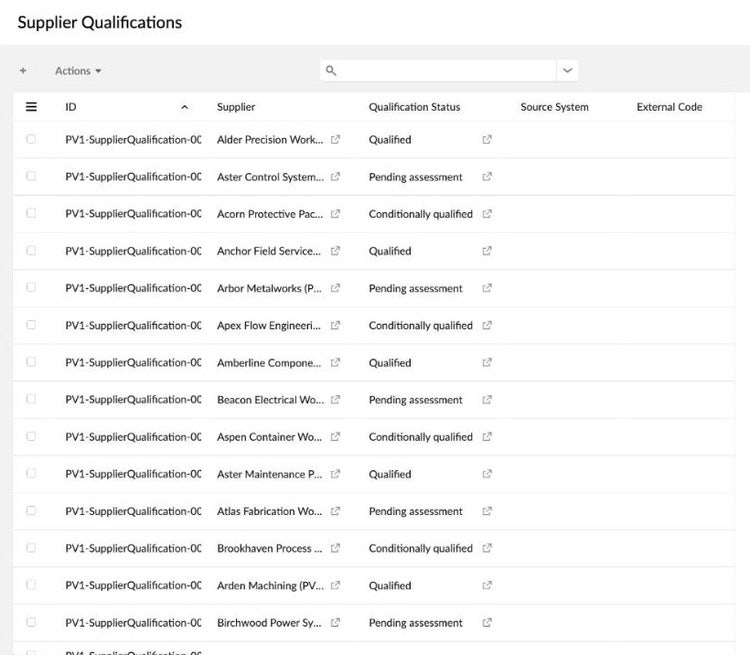Image resolution: width=750 pixels, height=655 pixels.
Task: Select the Acorn Protective Pac row checkbox
Action: [31, 213]
